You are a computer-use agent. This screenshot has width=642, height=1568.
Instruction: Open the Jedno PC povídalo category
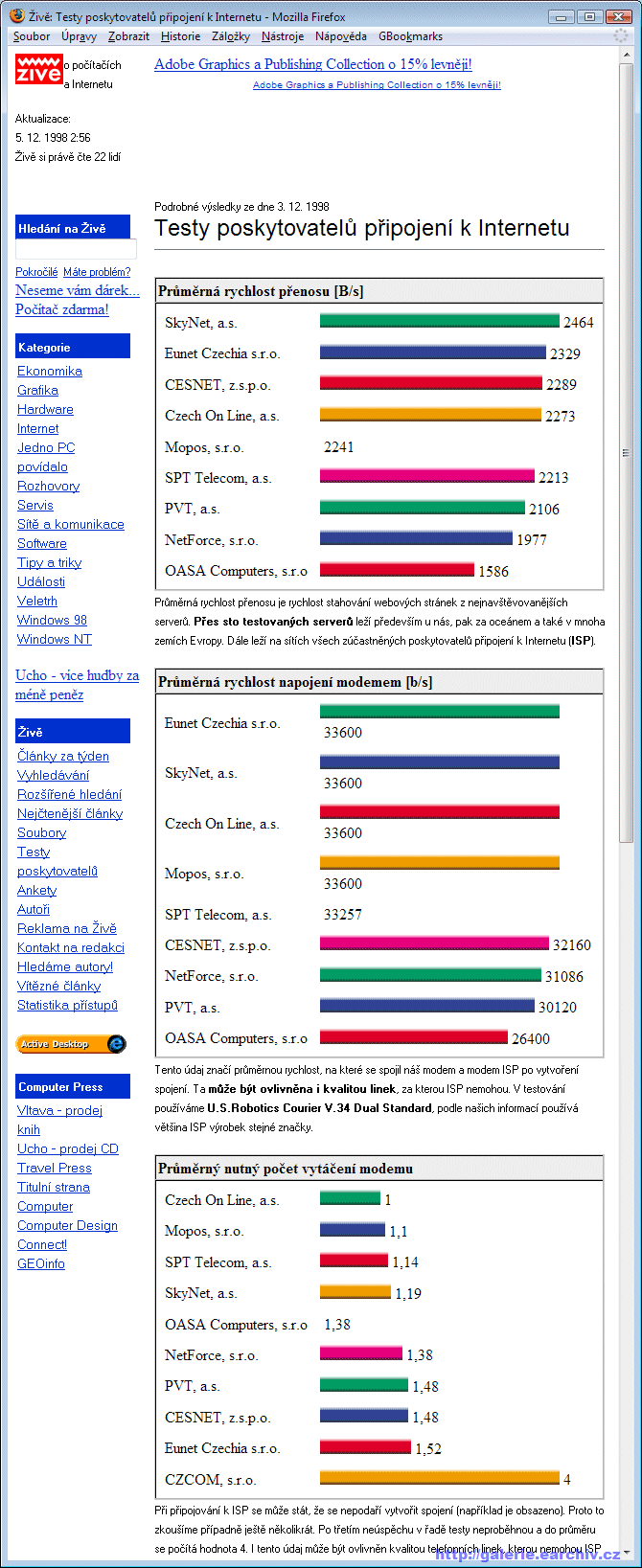coord(46,457)
